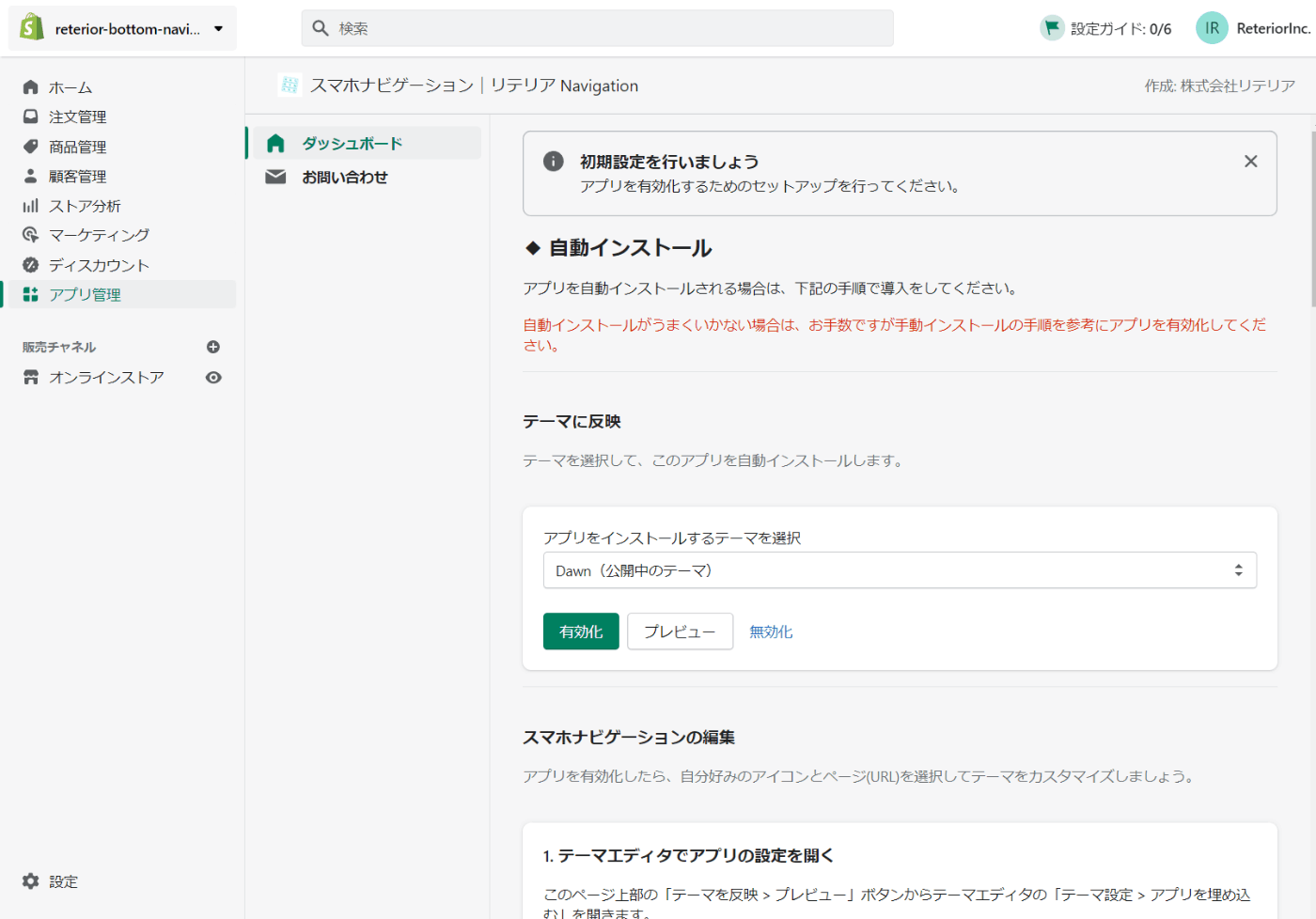This screenshot has height=919, width=1316.
Task: Click the ダッシュボード home icon
Action: [x=275, y=143]
